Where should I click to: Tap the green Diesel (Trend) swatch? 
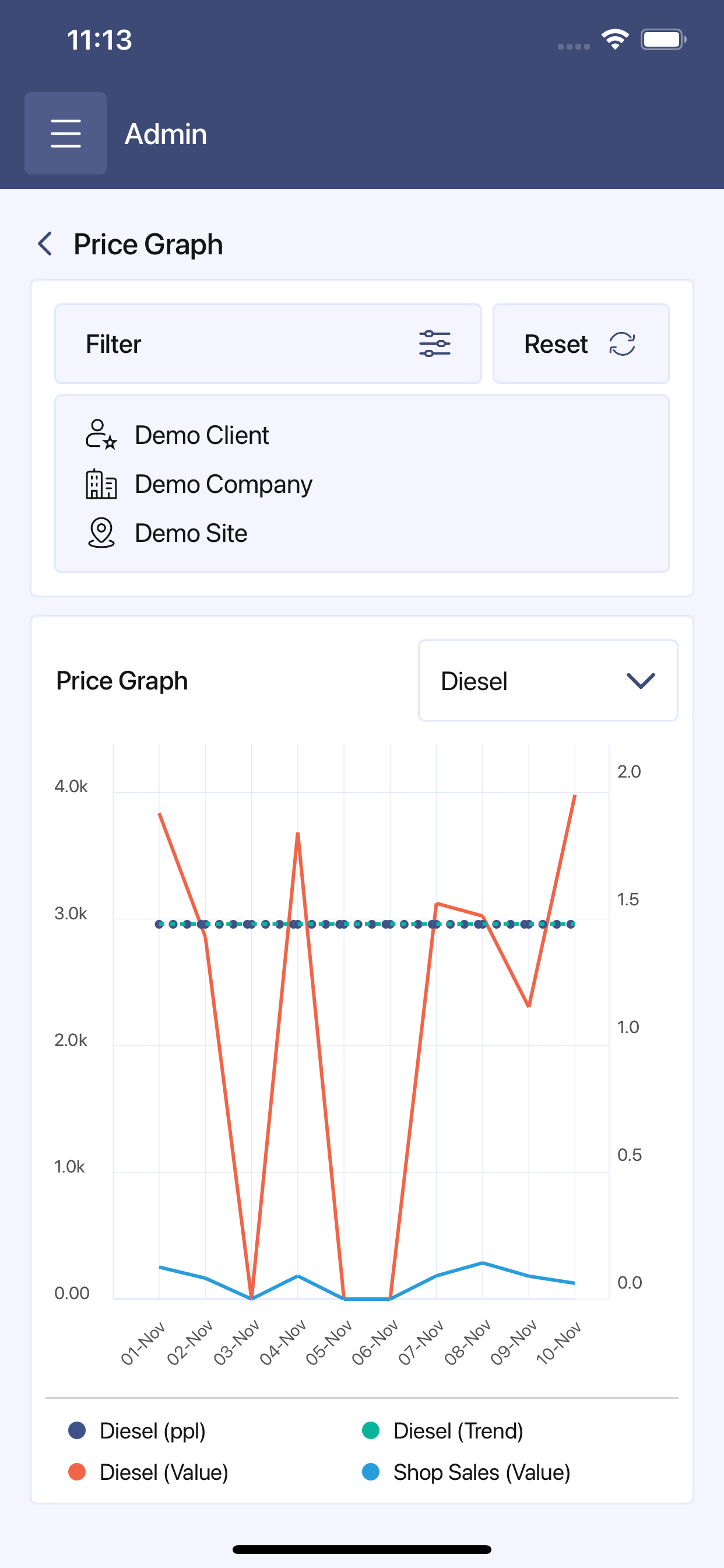tap(371, 1430)
